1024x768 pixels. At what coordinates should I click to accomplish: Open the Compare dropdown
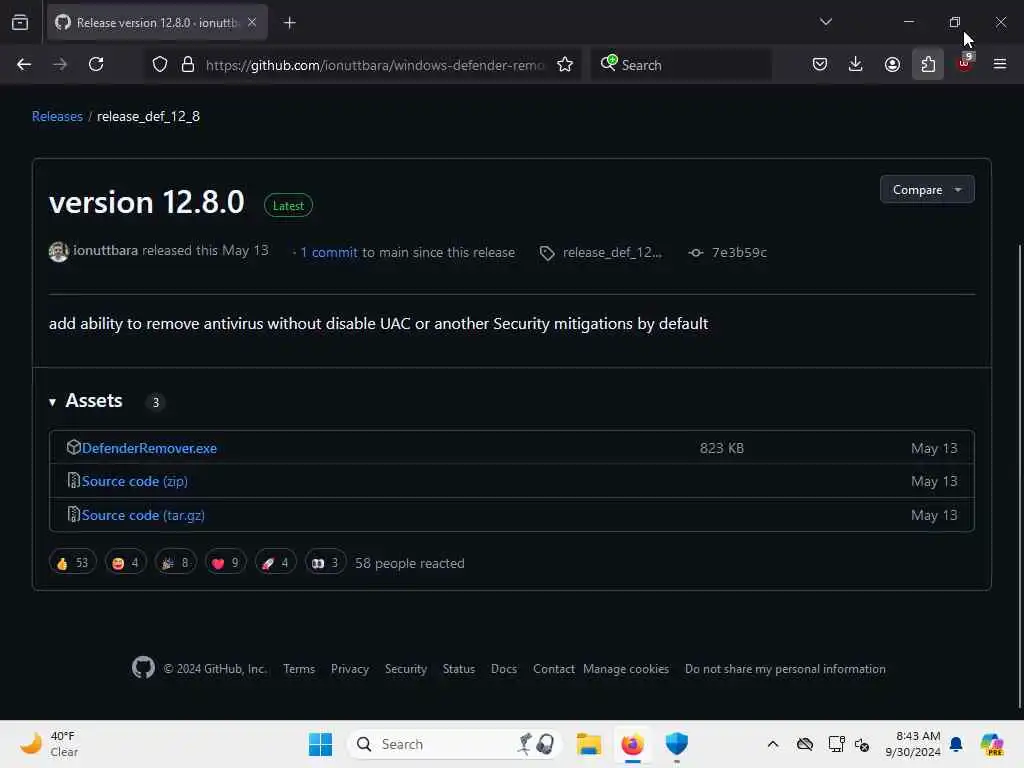pos(927,189)
